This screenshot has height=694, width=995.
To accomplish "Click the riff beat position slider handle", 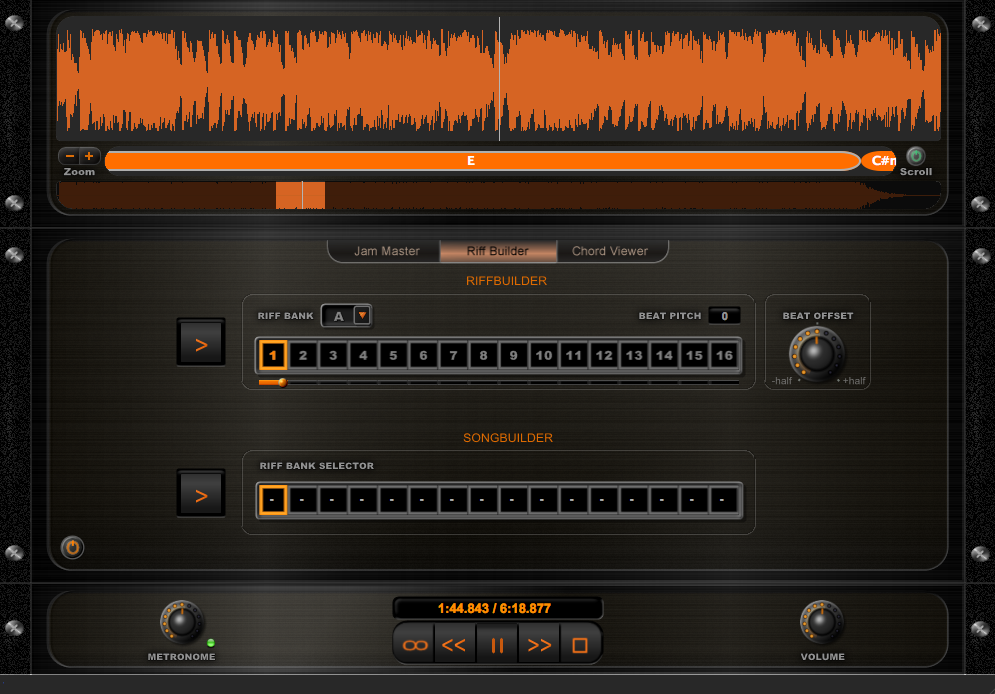I will 282,382.
